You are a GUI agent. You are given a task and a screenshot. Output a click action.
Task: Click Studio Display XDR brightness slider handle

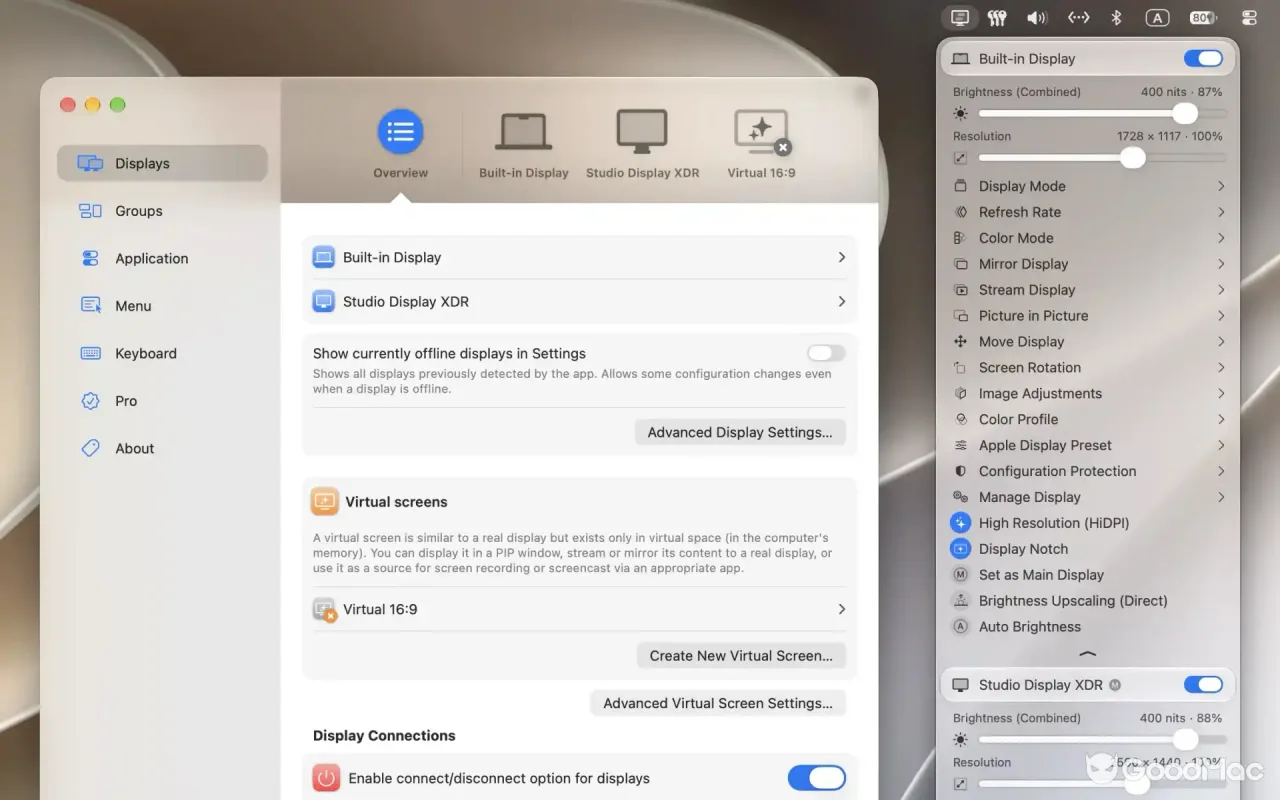click(x=1186, y=739)
